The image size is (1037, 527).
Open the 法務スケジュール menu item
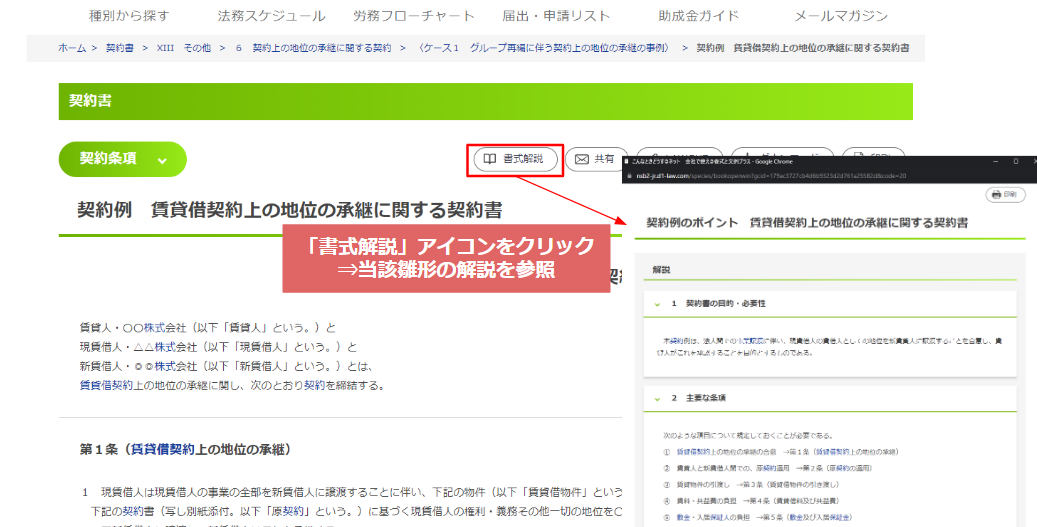point(271,16)
